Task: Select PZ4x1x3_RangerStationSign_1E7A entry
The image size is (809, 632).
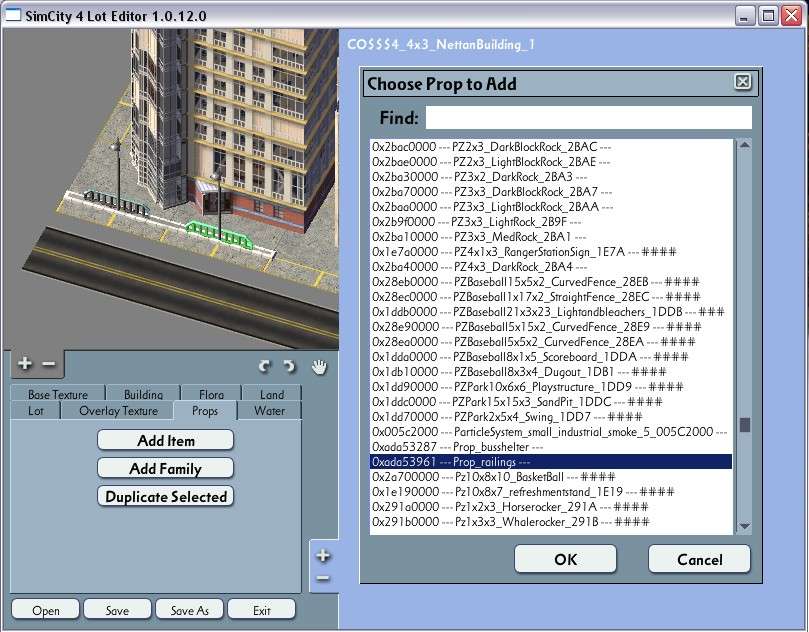Action: pyautogui.click(x=551, y=251)
